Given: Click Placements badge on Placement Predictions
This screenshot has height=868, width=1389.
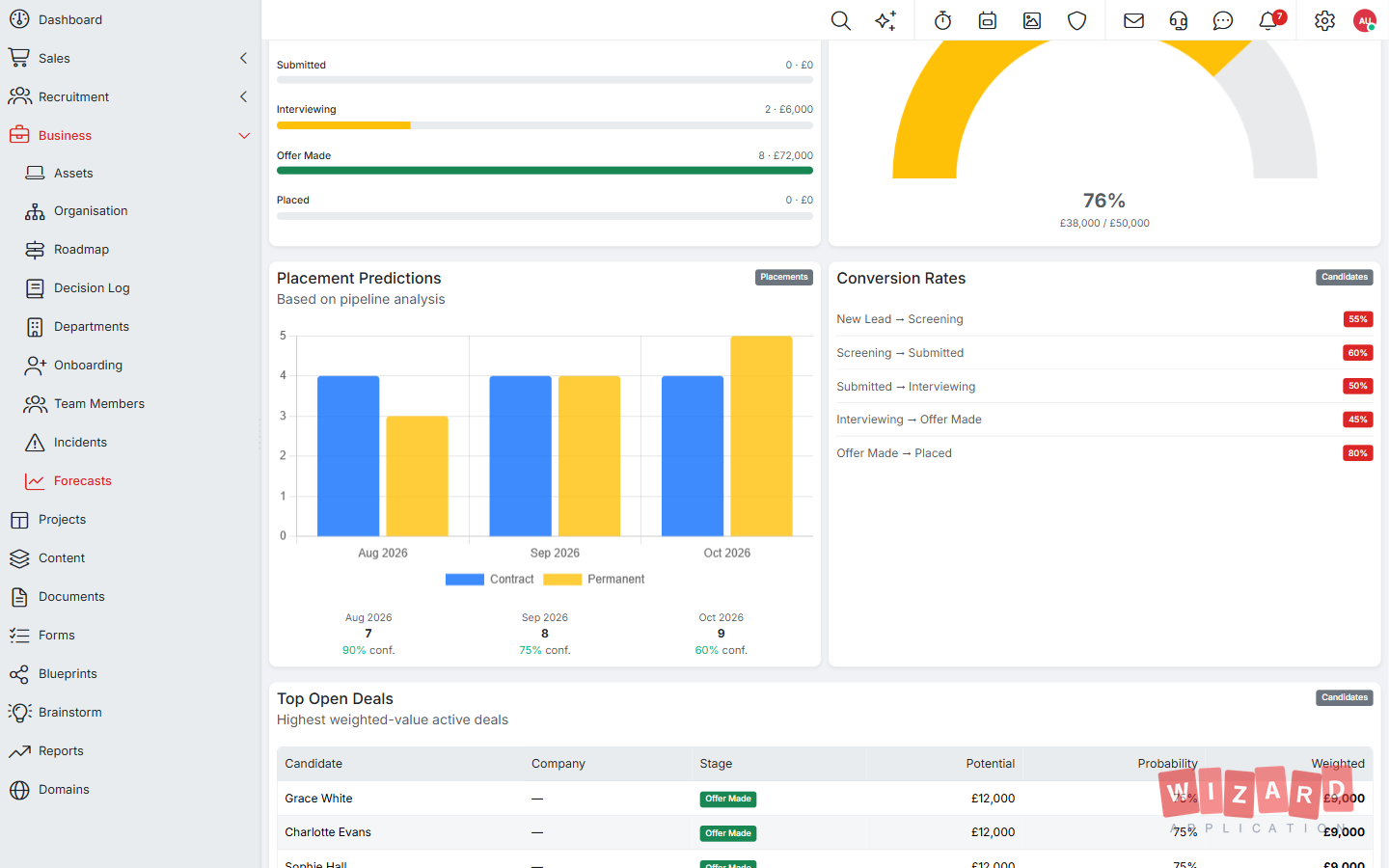Looking at the screenshot, I should [x=784, y=278].
